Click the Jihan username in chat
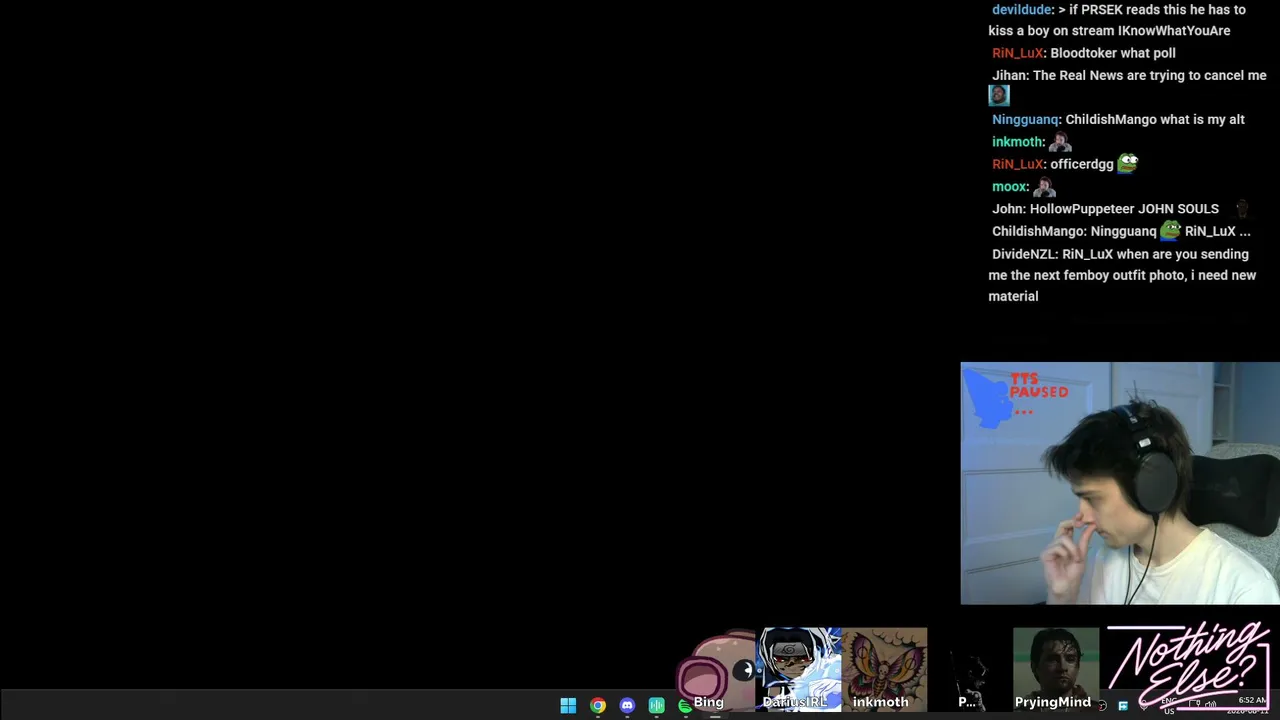1280x720 pixels. (1009, 75)
